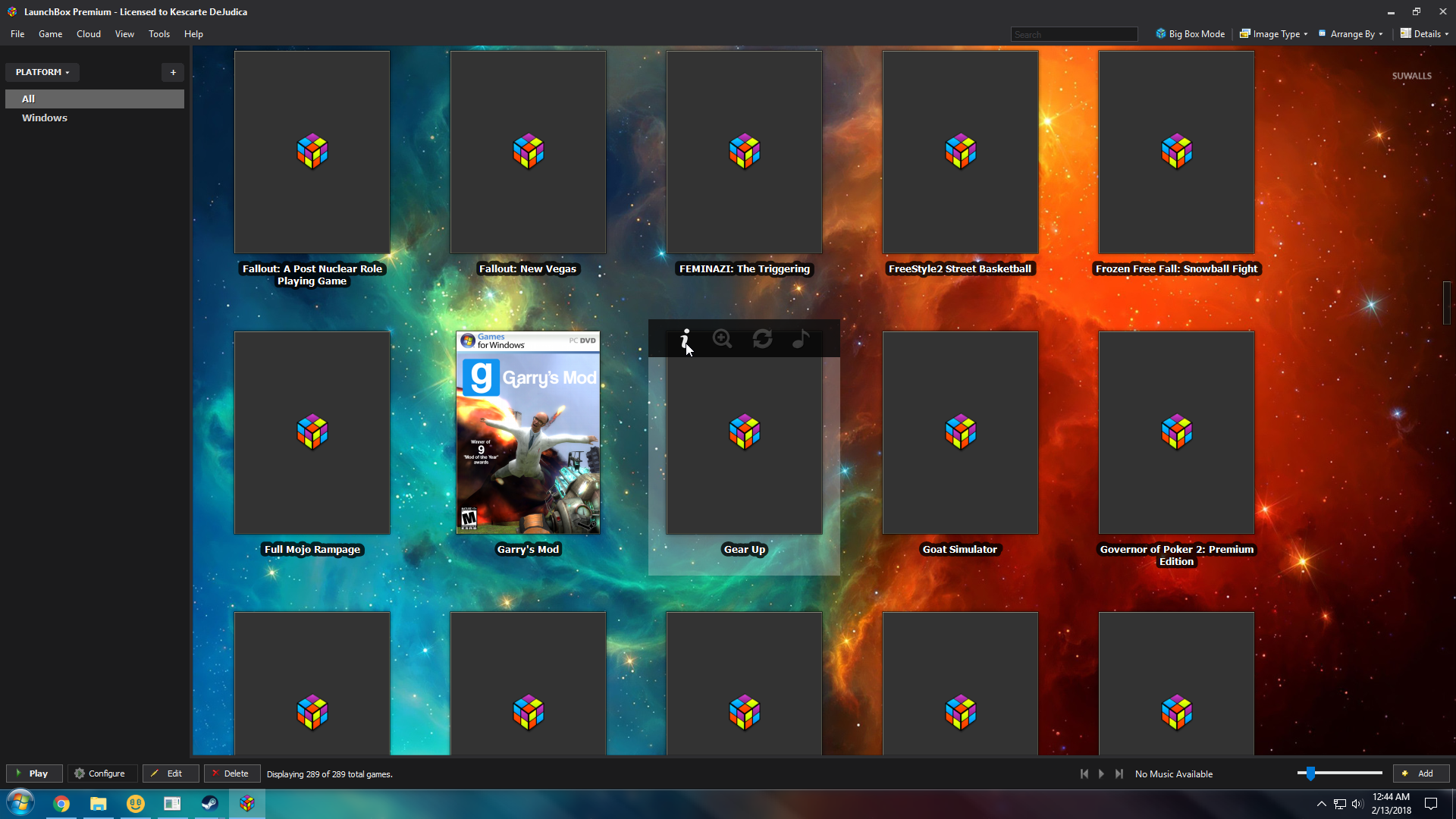Viewport: 1456px width, 819px height.
Task: Select Fallout: A Post Nuclear Role Playing Game tile
Action: 312,152
